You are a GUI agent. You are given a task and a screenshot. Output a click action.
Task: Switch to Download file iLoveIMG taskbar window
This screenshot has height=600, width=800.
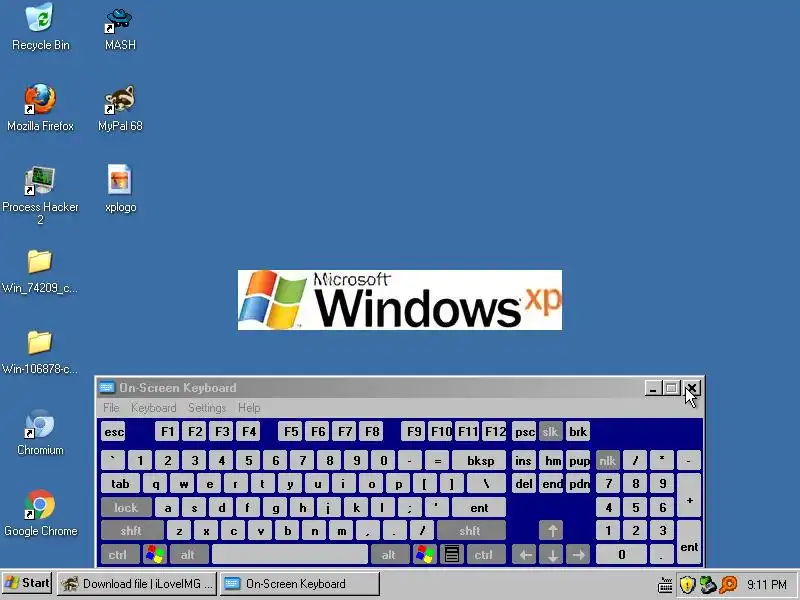pyautogui.click(x=137, y=584)
